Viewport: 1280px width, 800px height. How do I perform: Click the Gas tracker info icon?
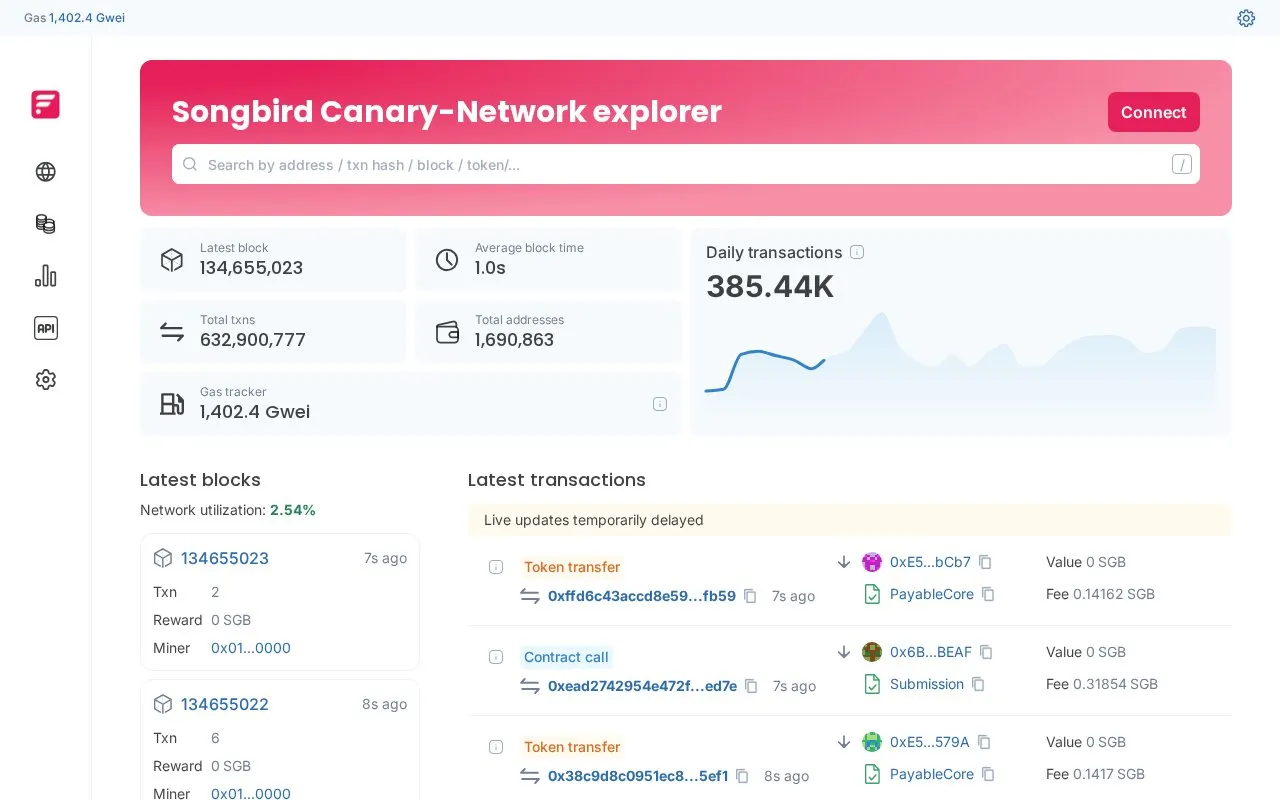pyautogui.click(x=660, y=404)
